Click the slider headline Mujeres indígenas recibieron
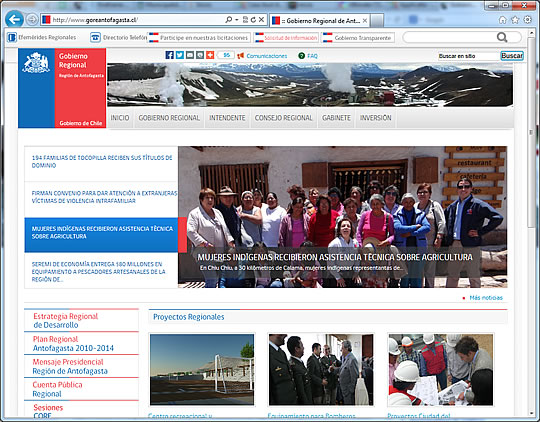 335,257
